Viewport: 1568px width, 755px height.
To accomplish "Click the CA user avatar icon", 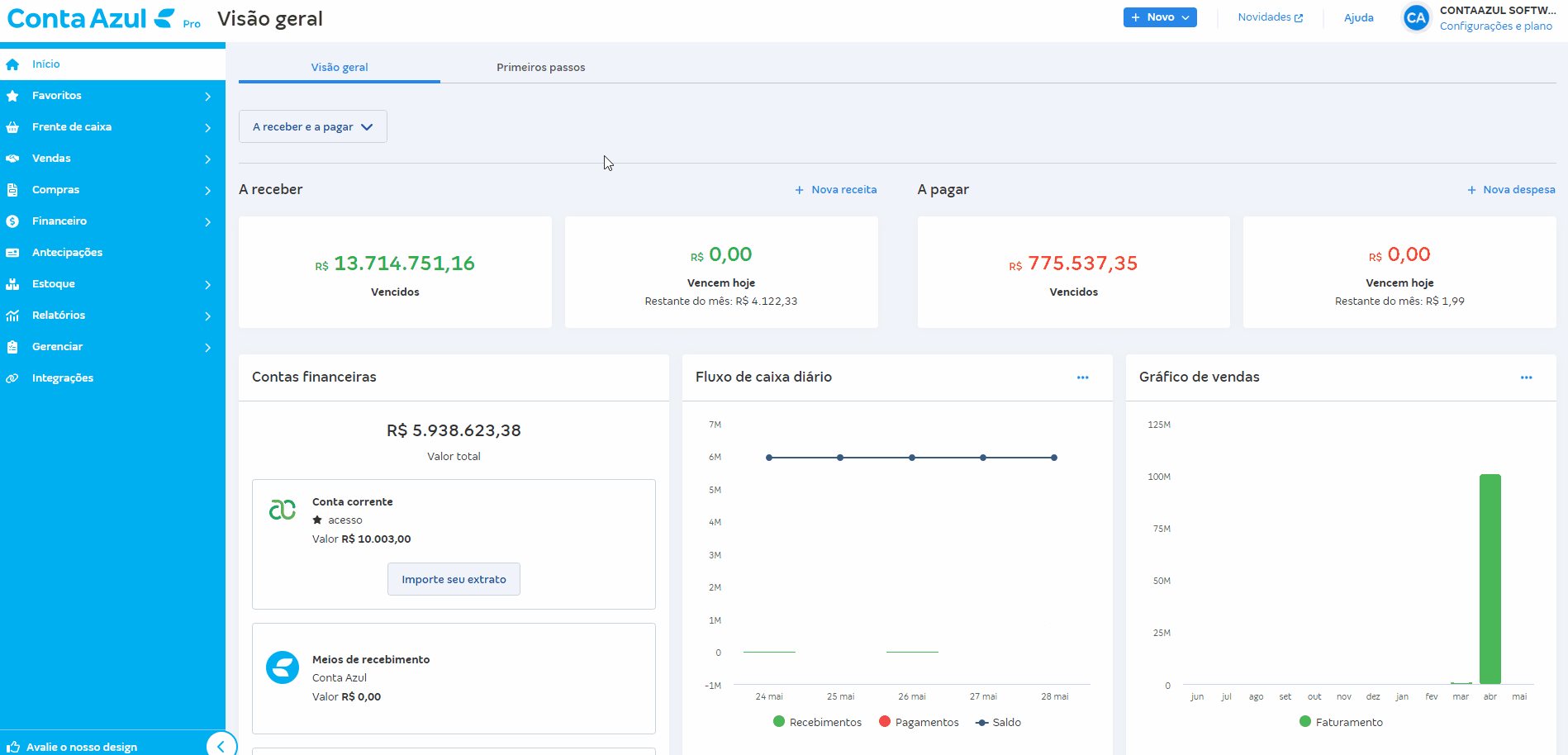I will click(x=1416, y=18).
